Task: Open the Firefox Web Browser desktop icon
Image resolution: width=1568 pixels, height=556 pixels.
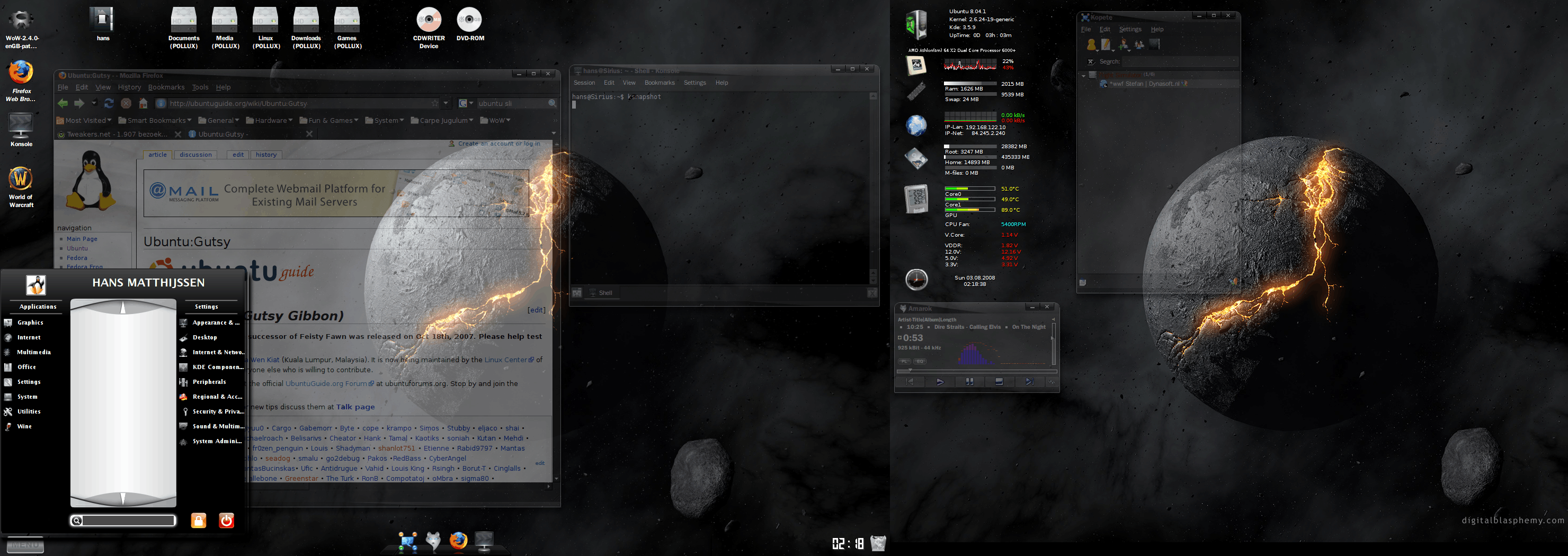Action: [21, 80]
